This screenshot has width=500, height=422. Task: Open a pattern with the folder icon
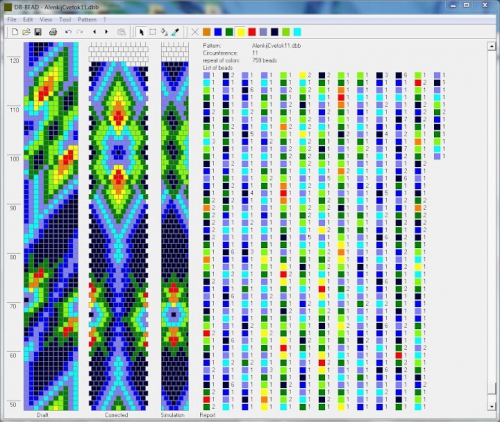coord(26,32)
